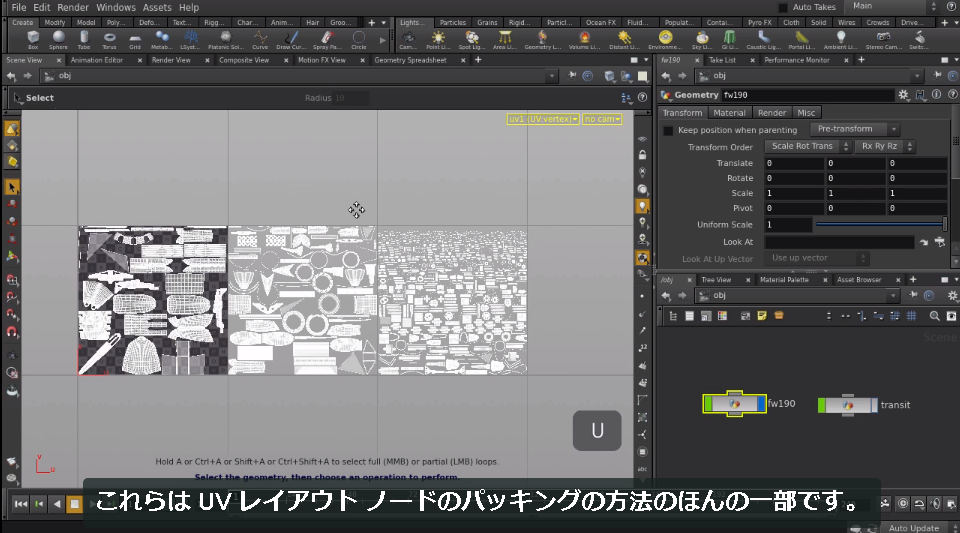Screen dimensions: 960x533
Task: Switch to the Tree View tab
Action: (716, 280)
